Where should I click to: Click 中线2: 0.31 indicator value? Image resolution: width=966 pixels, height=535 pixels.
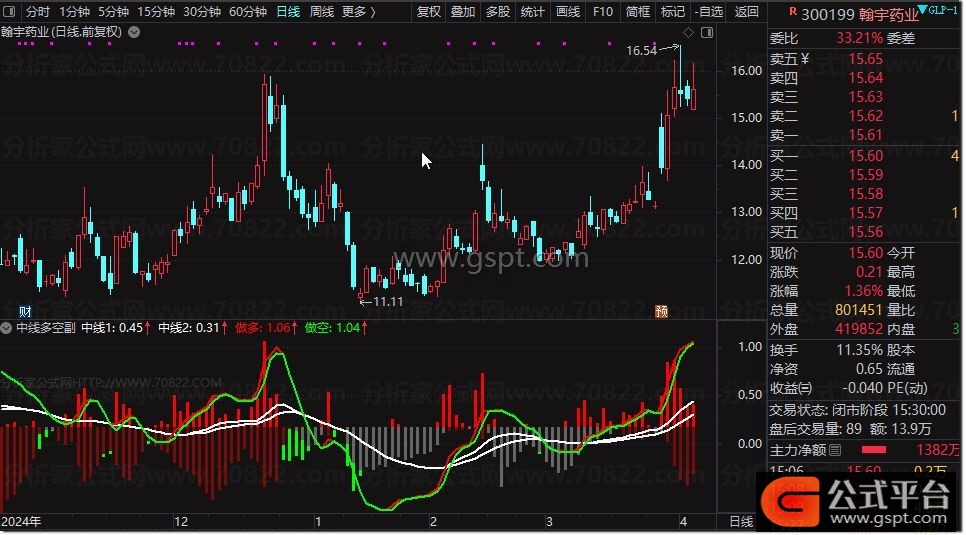[193, 328]
